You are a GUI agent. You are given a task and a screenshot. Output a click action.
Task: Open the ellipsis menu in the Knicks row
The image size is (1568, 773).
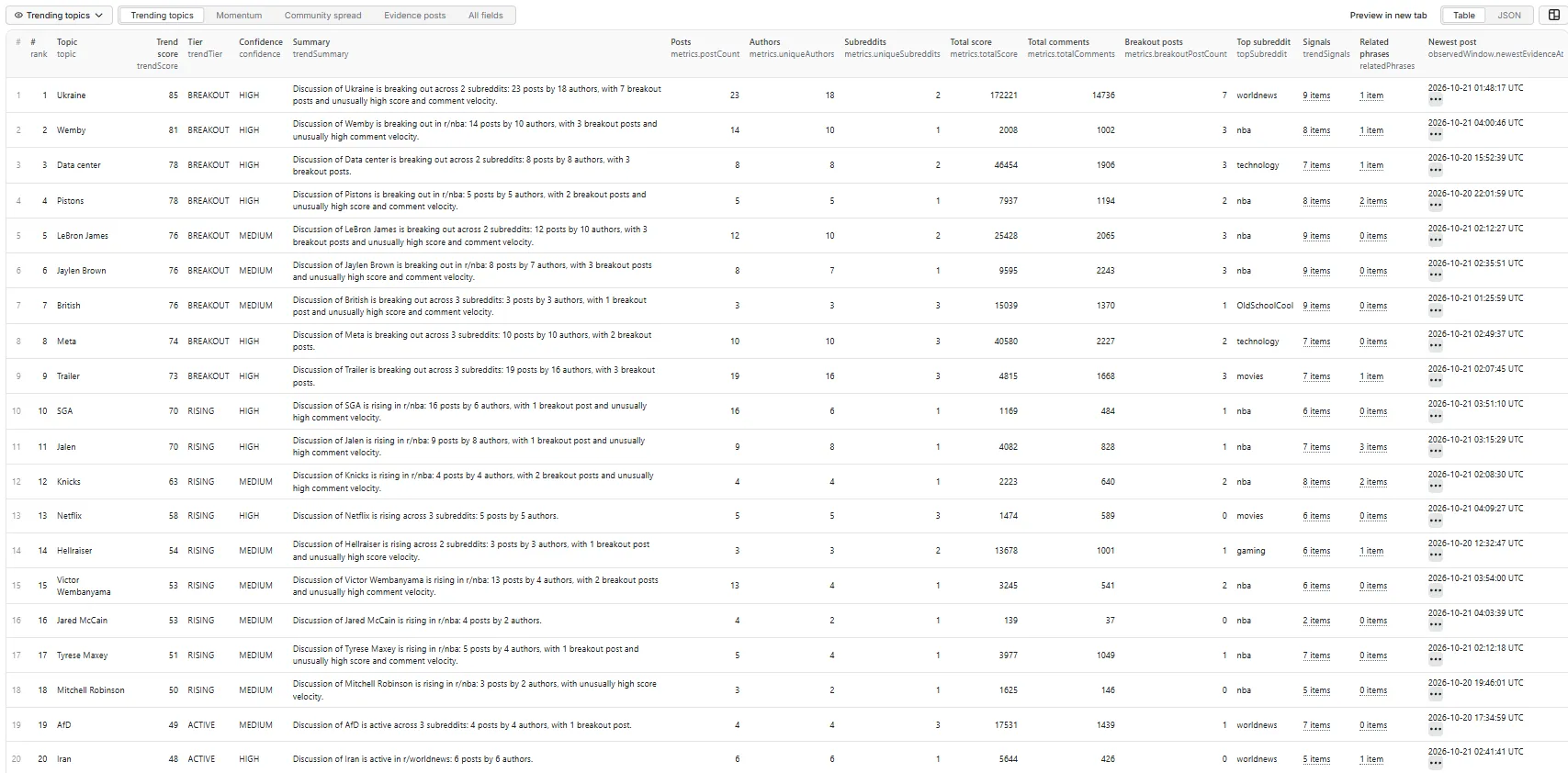click(1436, 487)
